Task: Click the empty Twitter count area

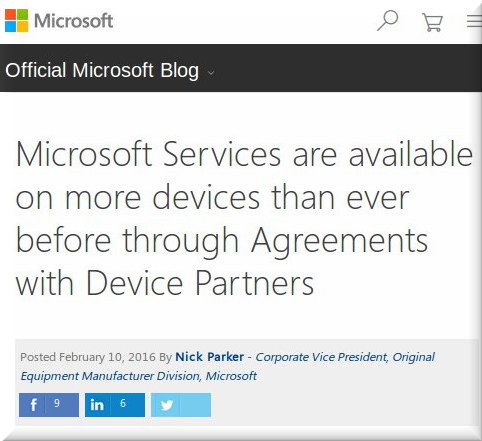Action: pos(195,405)
